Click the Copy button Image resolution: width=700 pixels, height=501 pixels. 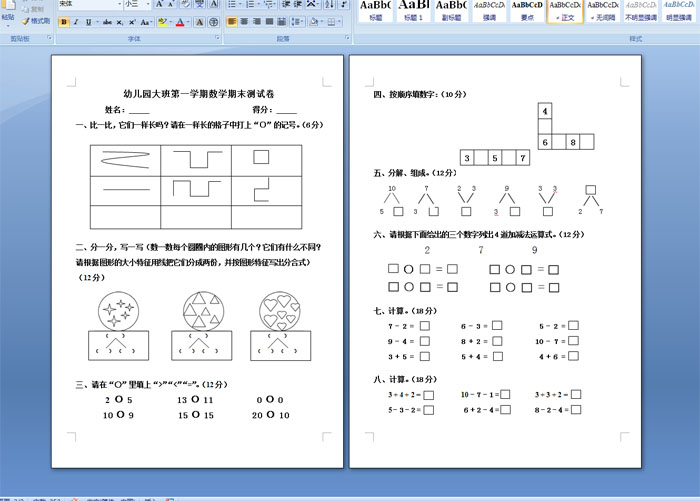32,9
